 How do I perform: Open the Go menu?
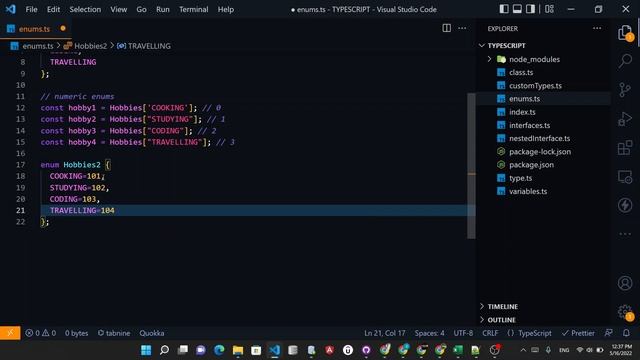pyautogui.click(x=141, y=9)
